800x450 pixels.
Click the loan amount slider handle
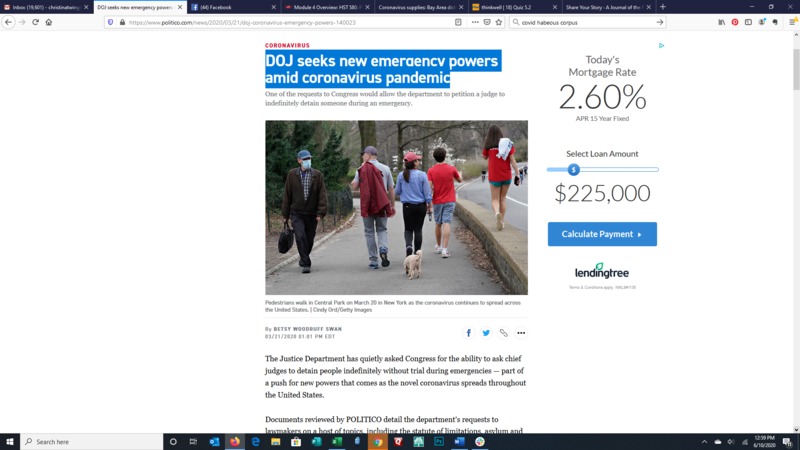point(573,170)
